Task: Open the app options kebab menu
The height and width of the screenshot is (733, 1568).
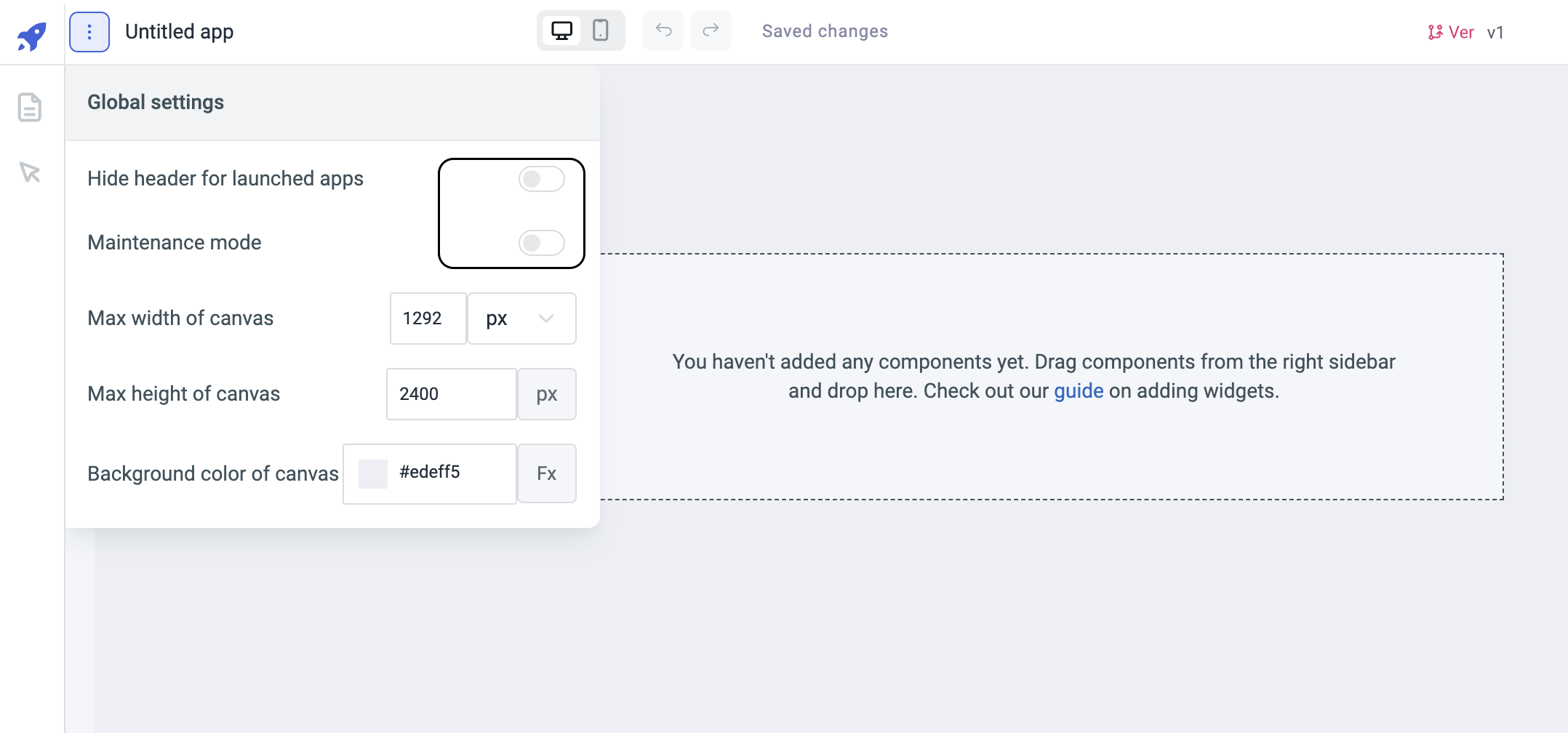Action: click(x=89, y=31)
